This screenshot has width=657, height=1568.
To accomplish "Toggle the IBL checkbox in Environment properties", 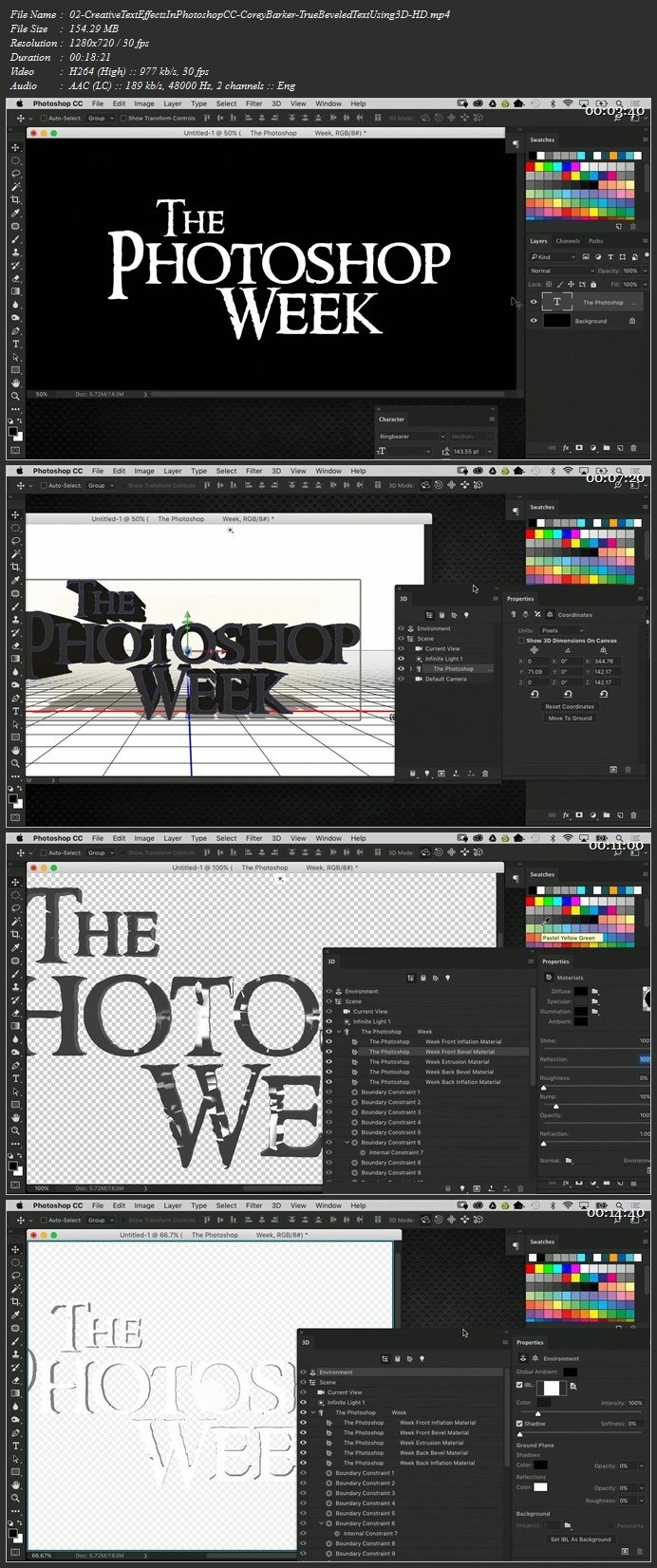I will (519, 1385).
